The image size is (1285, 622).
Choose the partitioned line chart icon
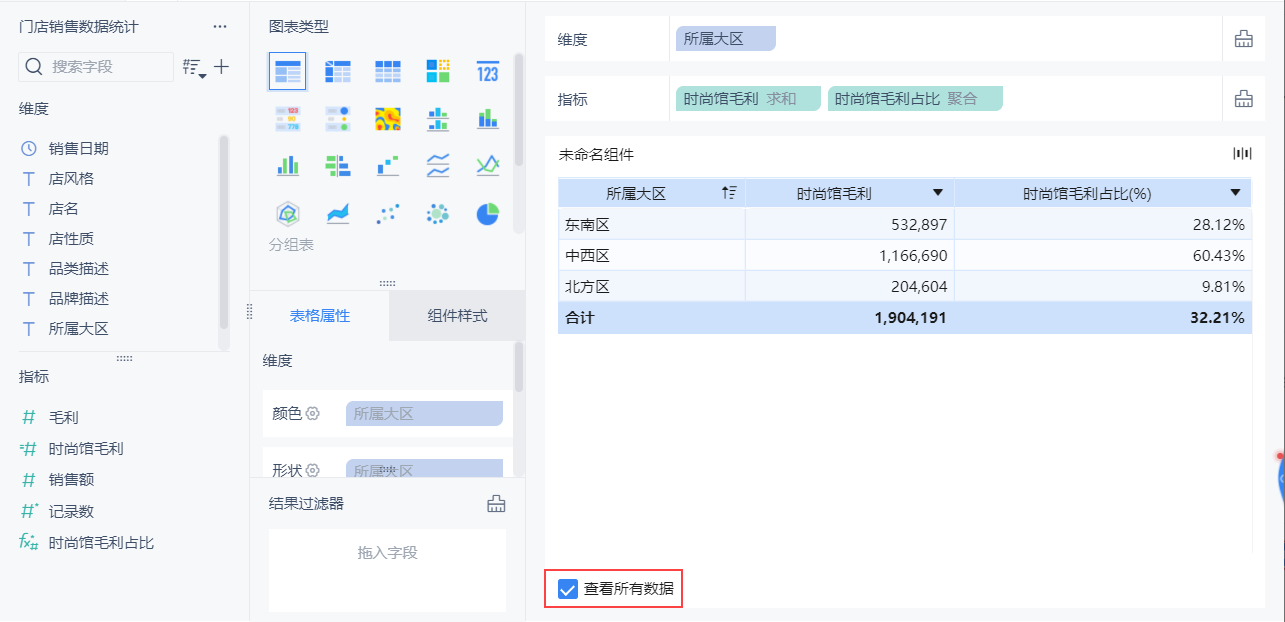click(438, 166)
